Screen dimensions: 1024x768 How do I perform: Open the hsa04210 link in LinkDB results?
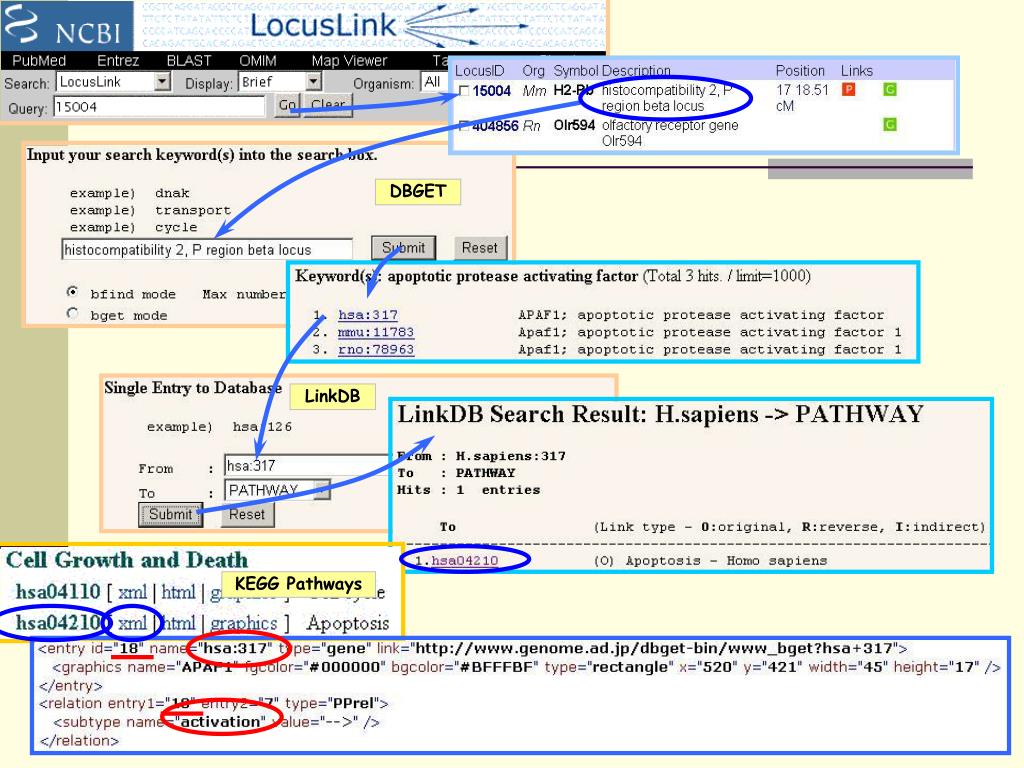click(x=464, y=560)
